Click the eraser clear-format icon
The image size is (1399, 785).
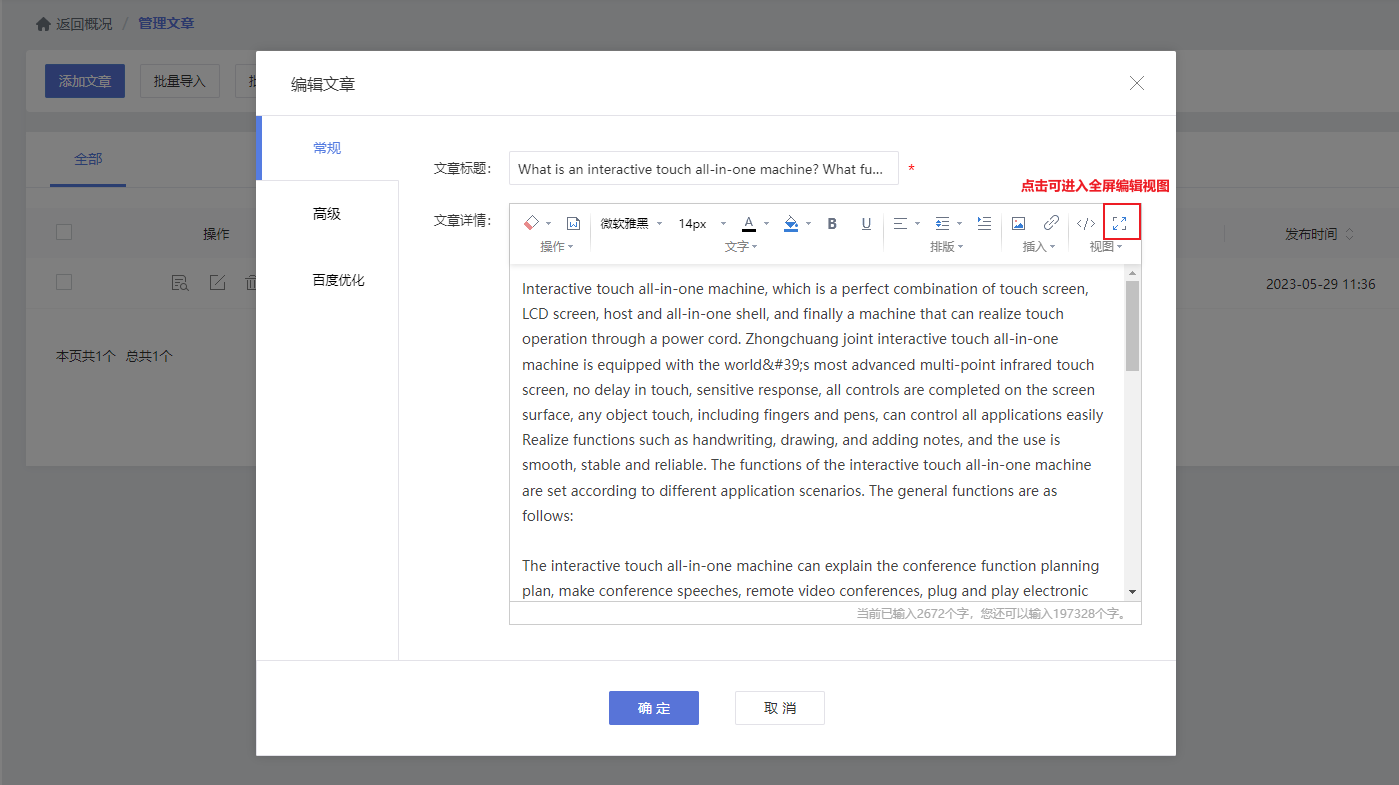[531, 223]
